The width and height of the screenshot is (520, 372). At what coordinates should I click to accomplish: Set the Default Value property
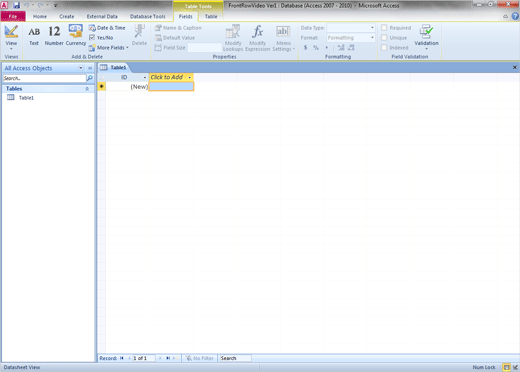pyautogui.click(x=175, y=38)
